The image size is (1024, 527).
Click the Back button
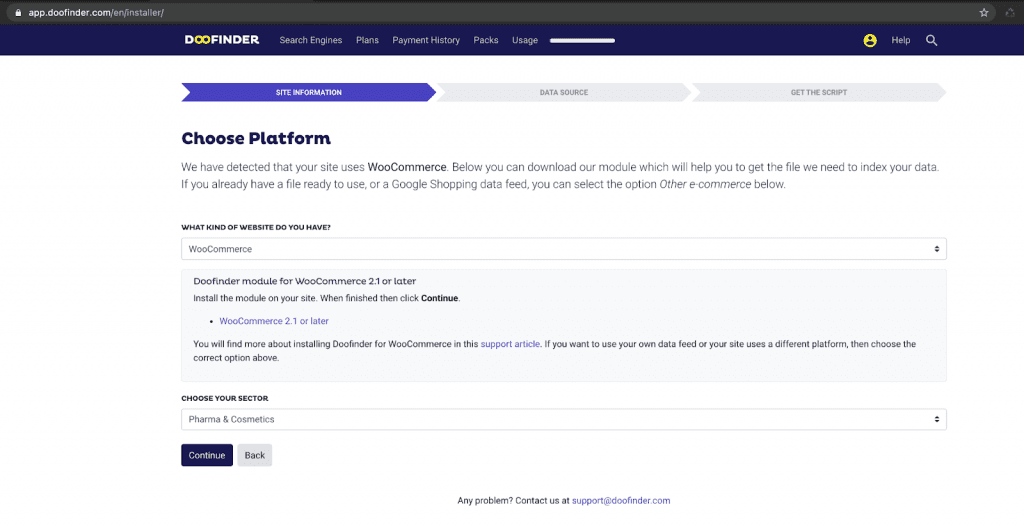pyautogui.click(x=254, y=455)
